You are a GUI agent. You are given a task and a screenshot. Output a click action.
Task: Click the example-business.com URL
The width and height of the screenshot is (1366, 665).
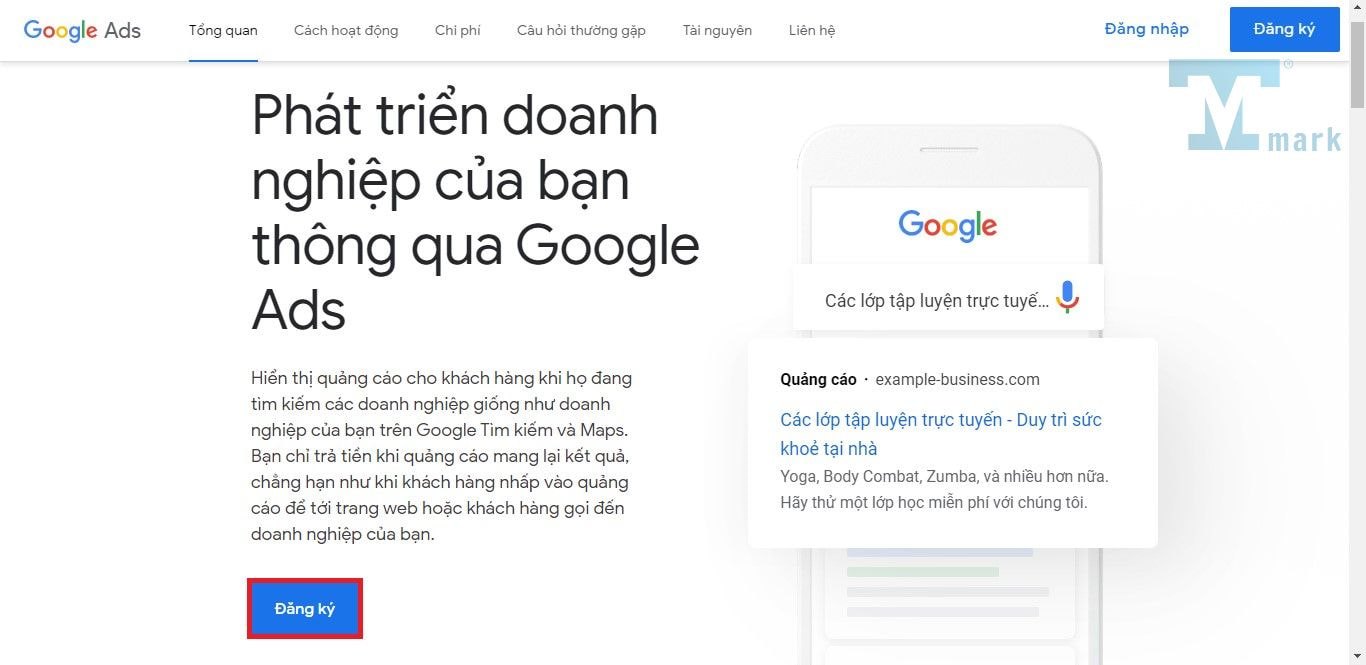pyautogui.click(x=957, y=380)
